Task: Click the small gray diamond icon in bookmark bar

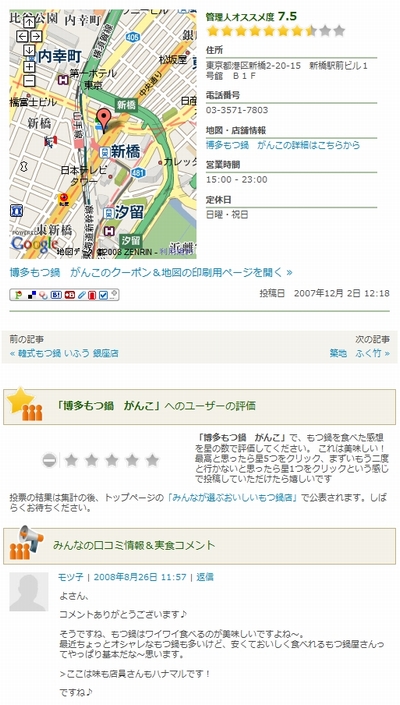Action: (114, 294)
